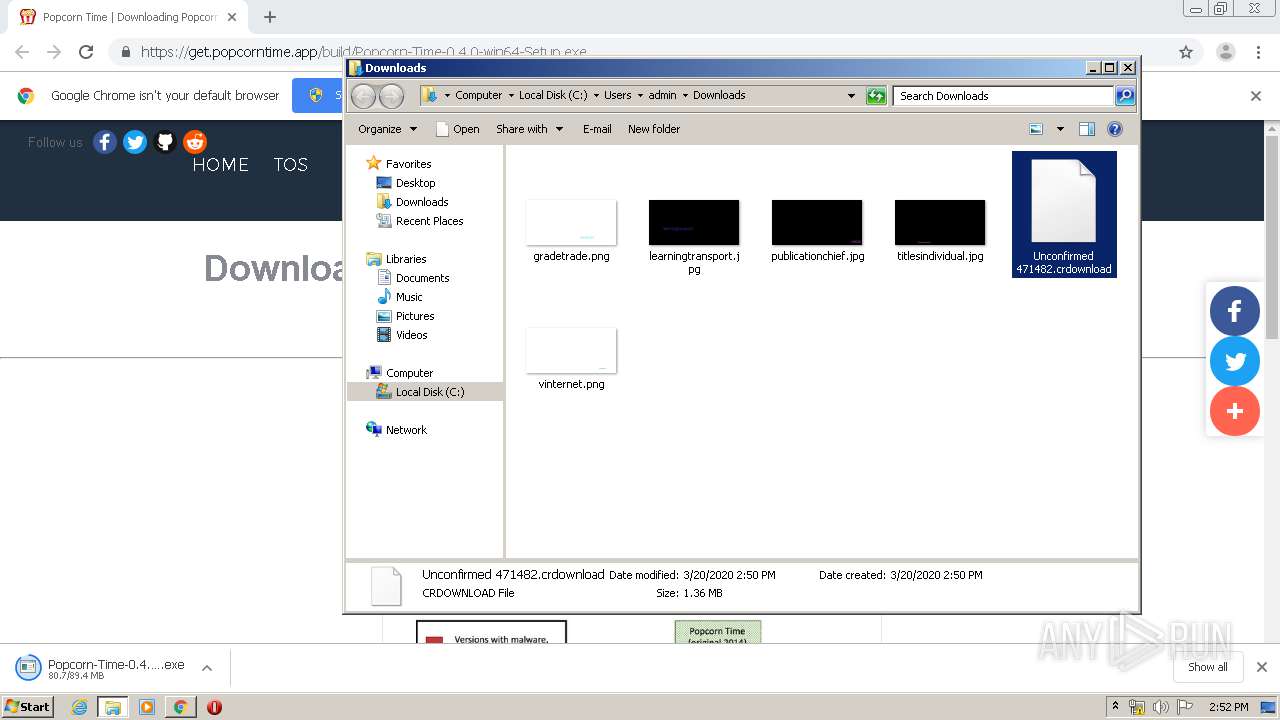
Task: Open HOME in the website nav
Action: [220, 165]
